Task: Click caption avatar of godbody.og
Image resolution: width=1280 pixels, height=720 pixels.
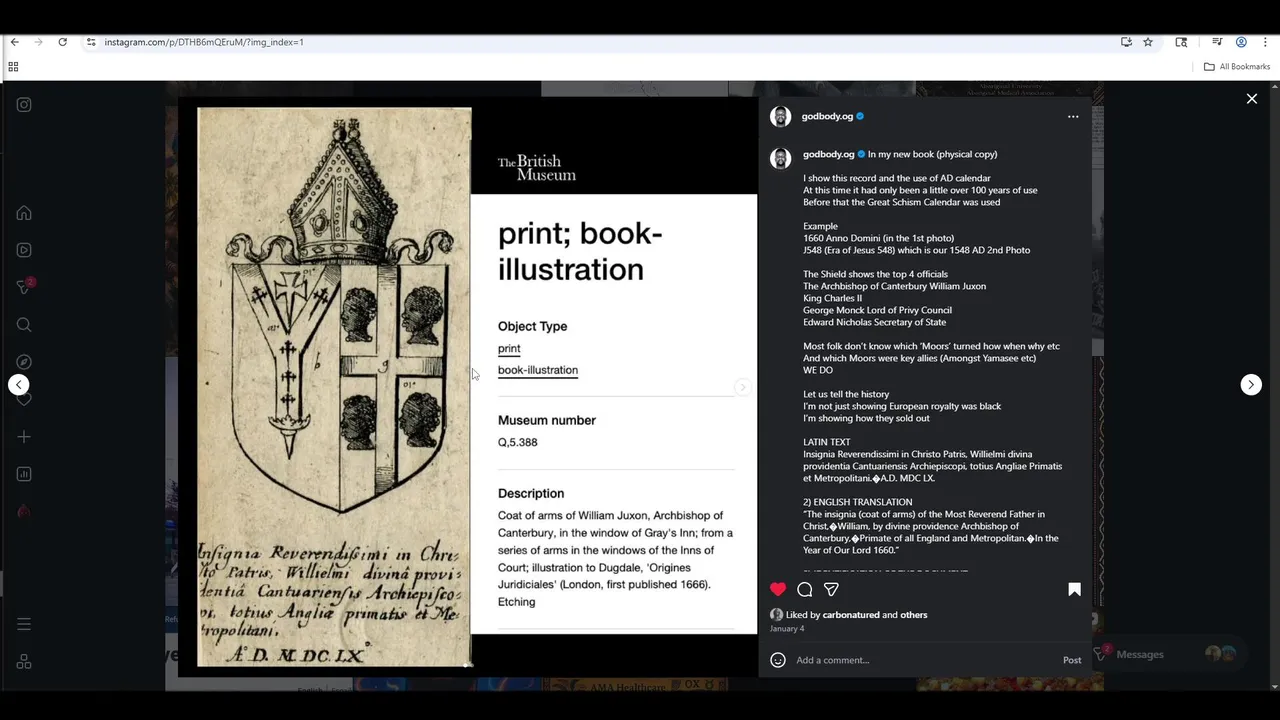Action: pos(781,158)
